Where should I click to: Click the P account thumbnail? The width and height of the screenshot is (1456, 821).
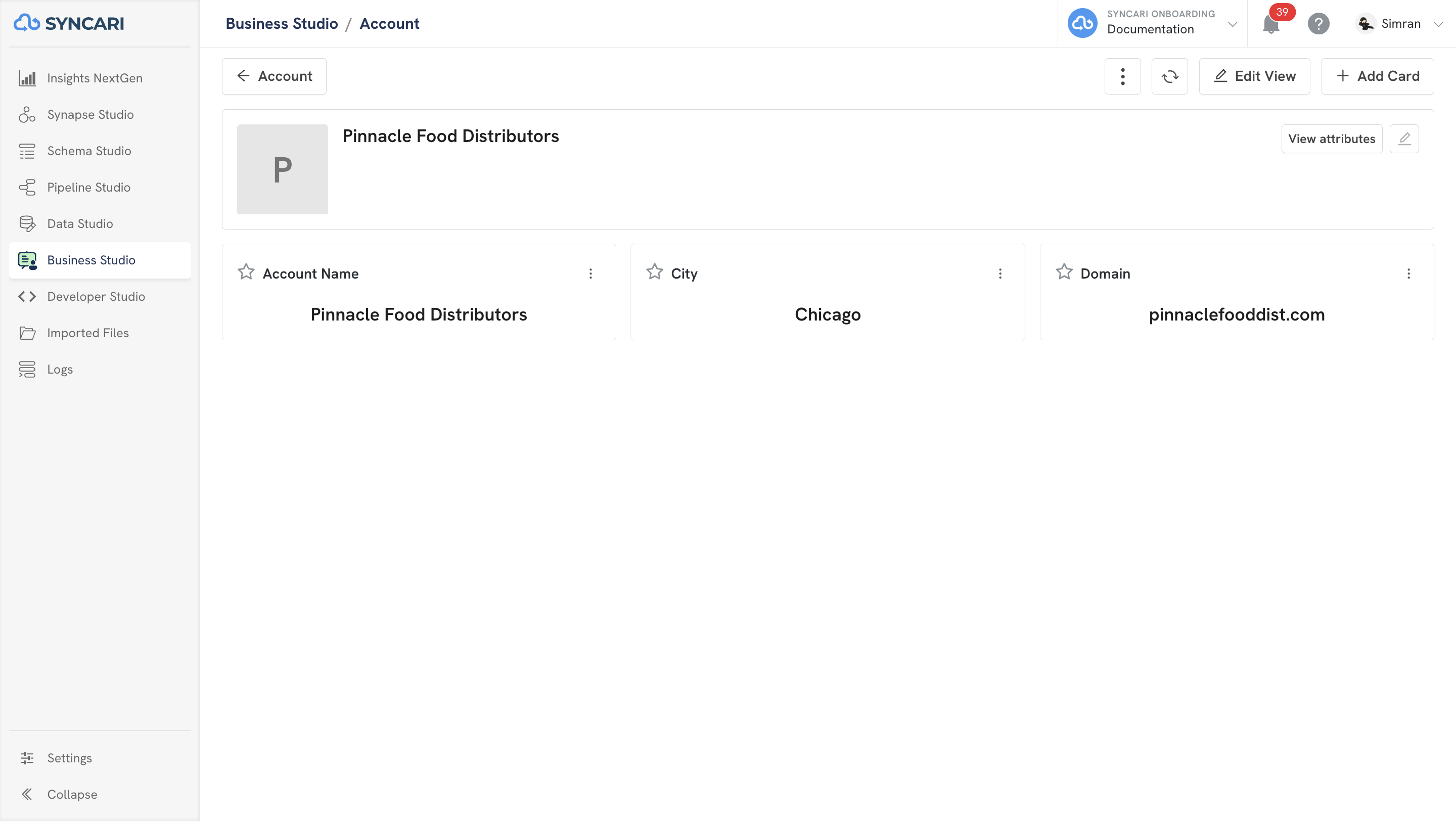(282, 169)
